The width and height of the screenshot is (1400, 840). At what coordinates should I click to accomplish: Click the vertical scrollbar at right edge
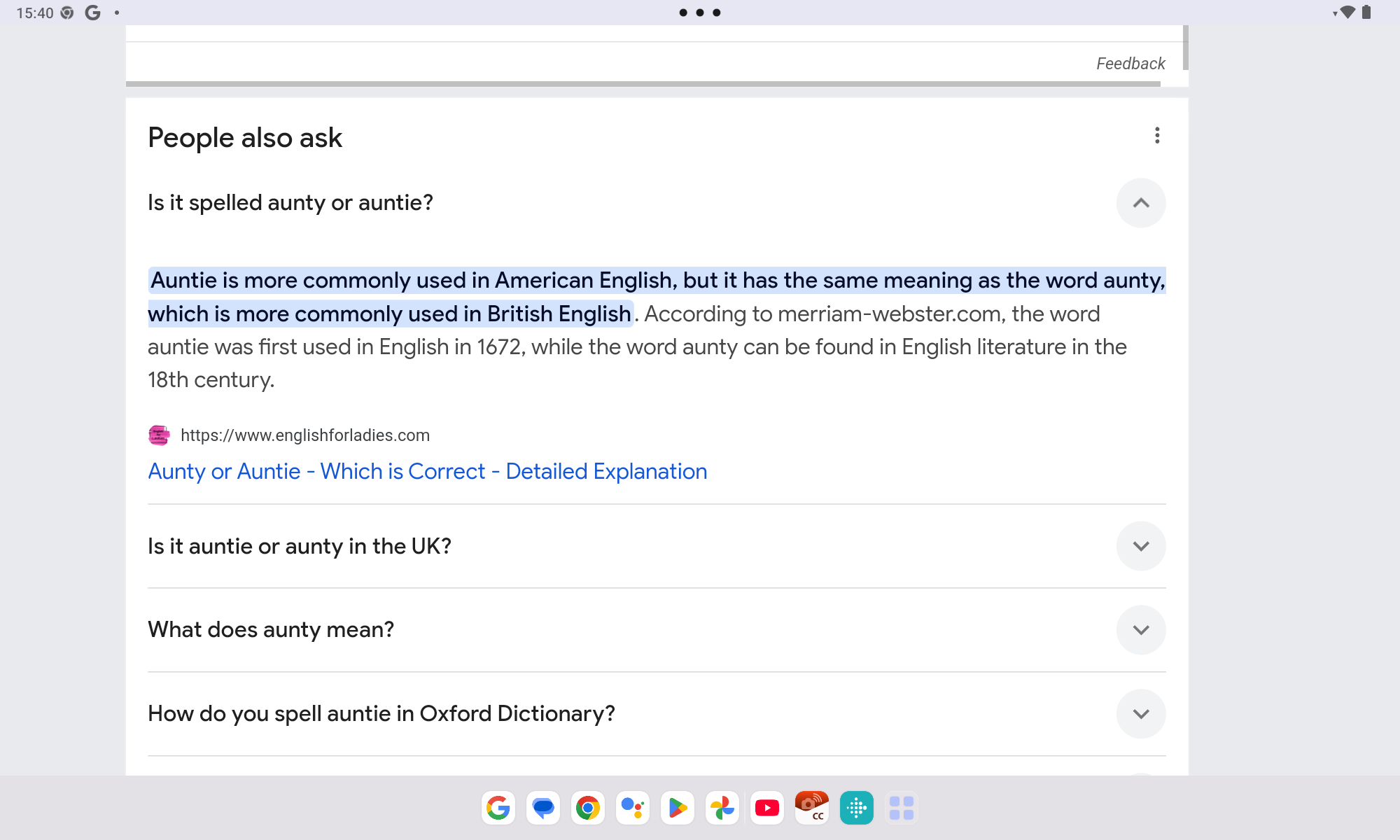click(1185, 48)
